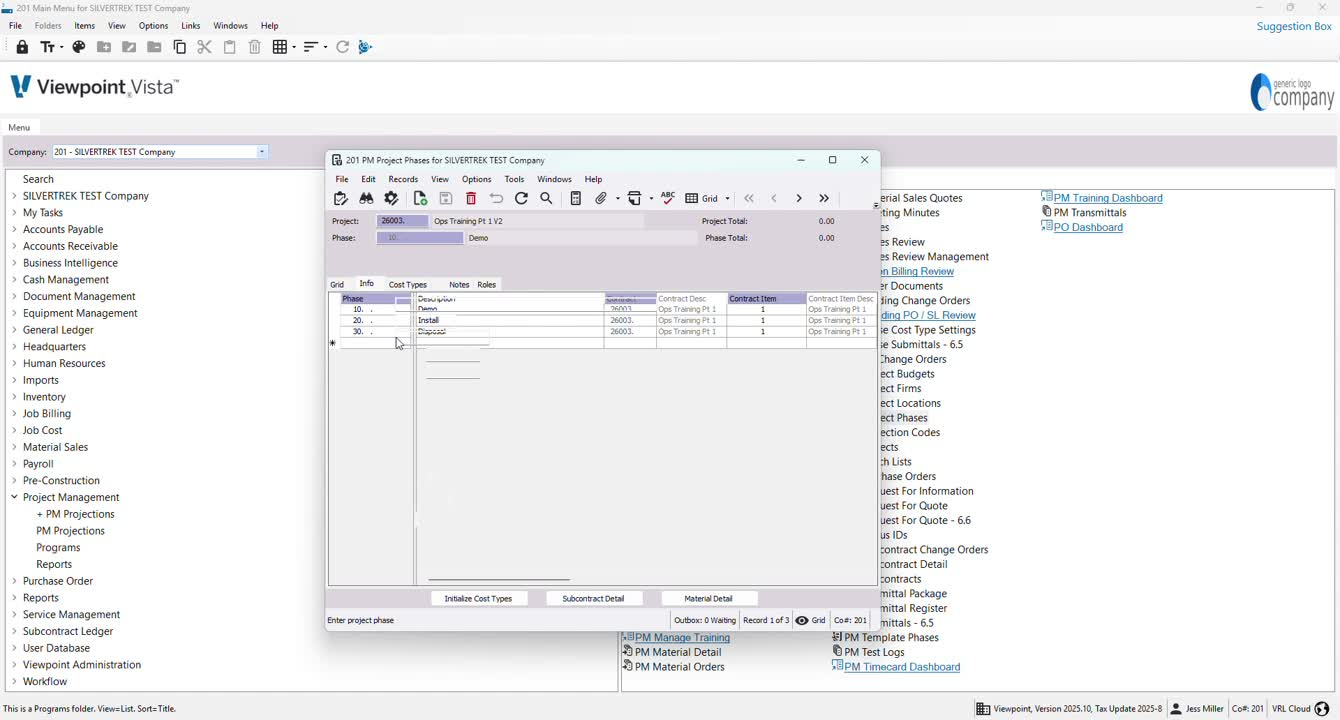Screen dimensions: 1340x720
Task: Go to next record with right arrow
Action: click(799, 199)
